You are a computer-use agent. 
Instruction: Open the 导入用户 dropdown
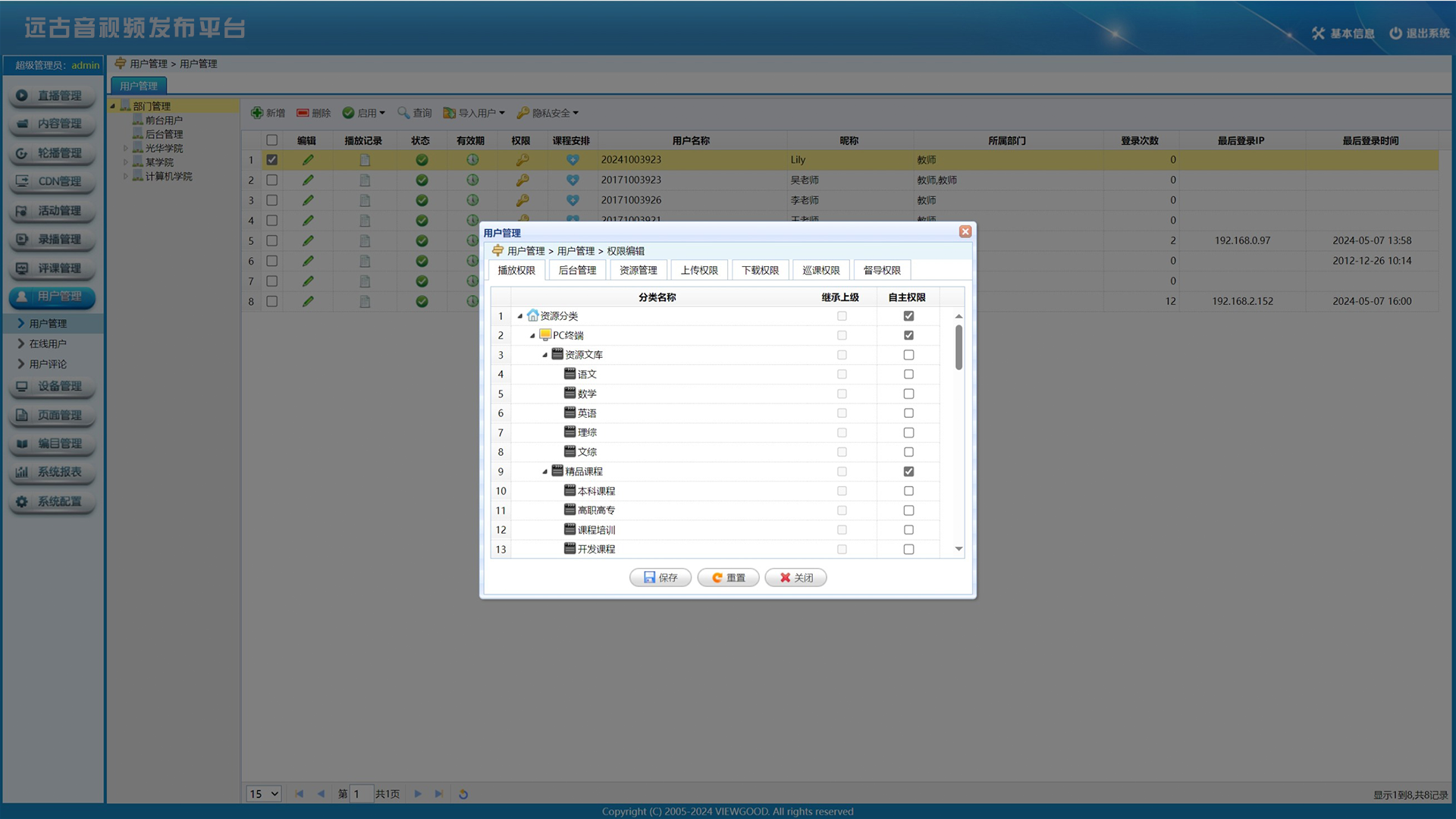click(x=474, y=113)
